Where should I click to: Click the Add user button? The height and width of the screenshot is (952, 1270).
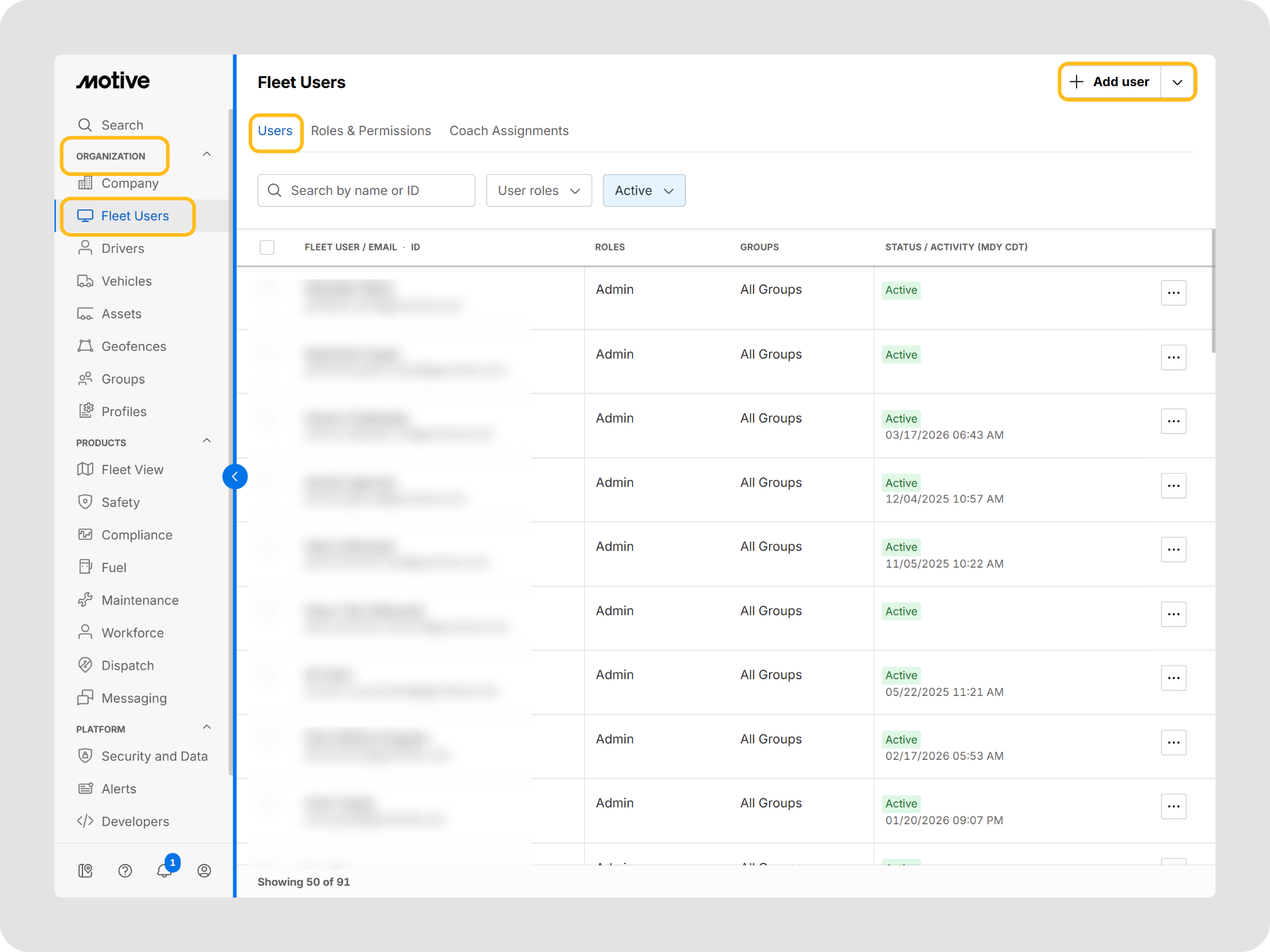1110,82
